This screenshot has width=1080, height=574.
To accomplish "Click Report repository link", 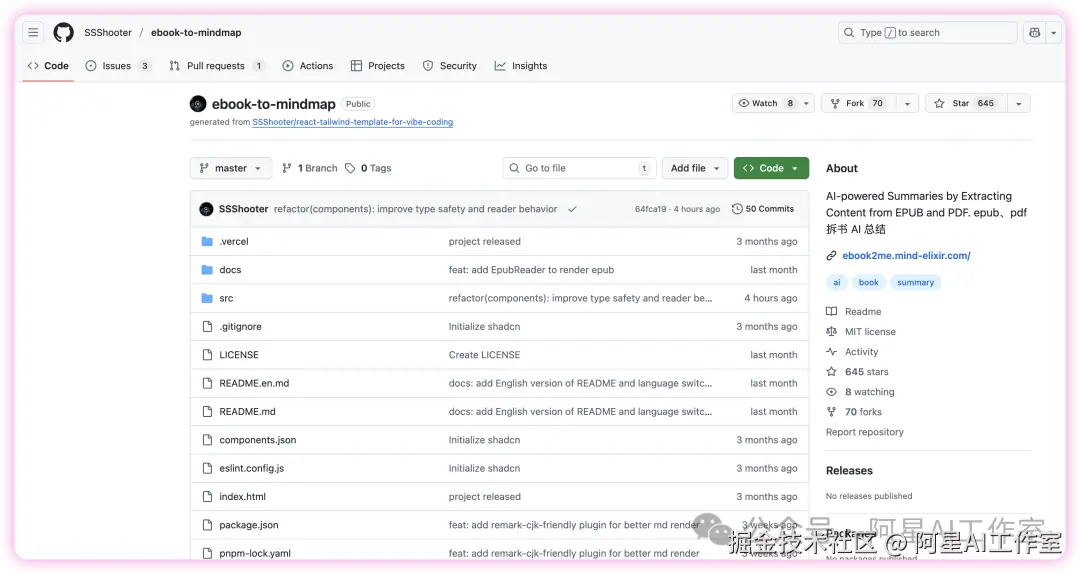I will (864, 432).
